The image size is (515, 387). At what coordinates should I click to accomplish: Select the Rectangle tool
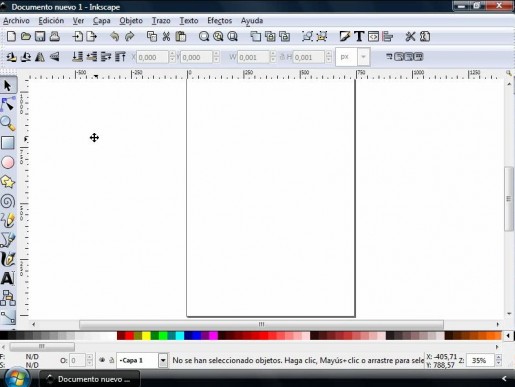point(8,143)
